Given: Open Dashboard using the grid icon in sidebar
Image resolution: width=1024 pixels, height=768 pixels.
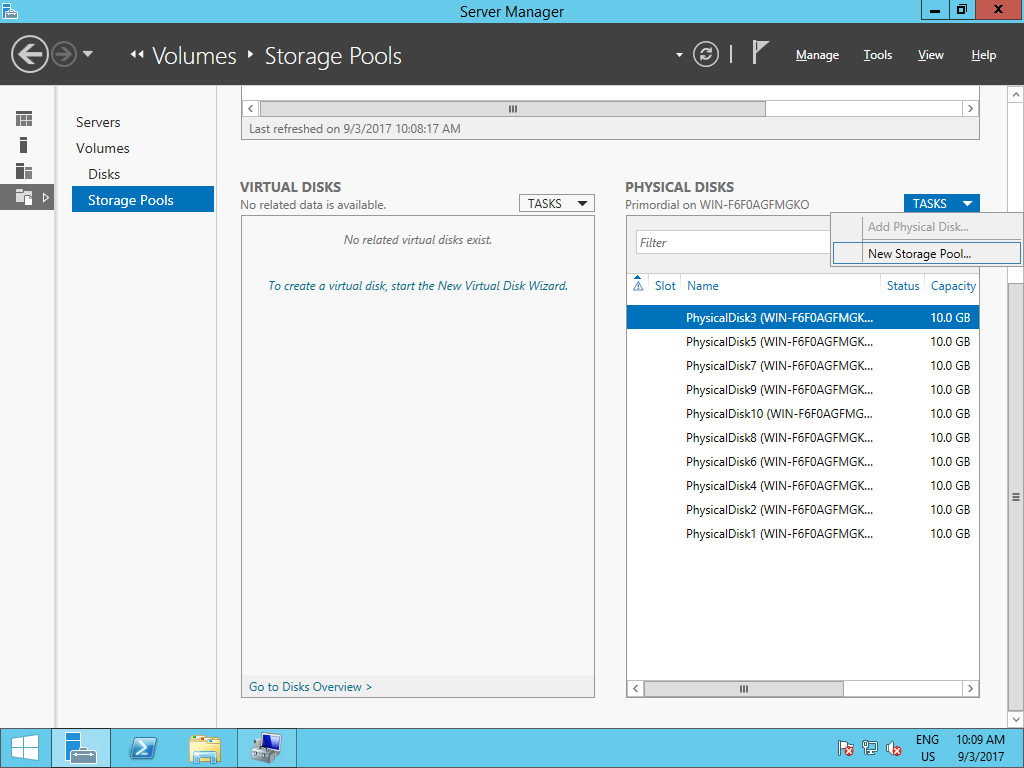Looking at the screenshot, I should pos(23,118).
